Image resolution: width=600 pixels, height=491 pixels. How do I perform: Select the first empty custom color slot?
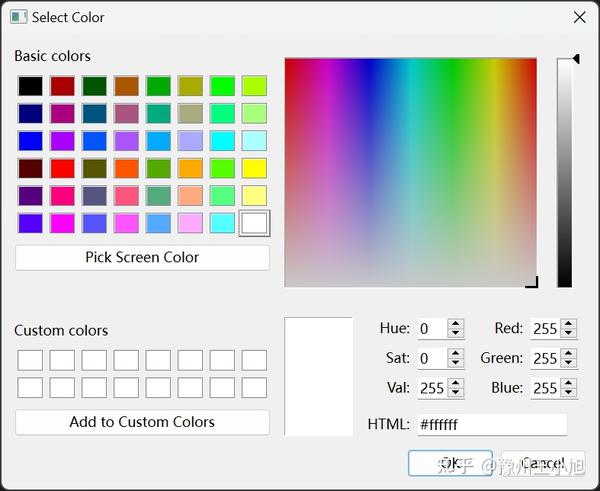point(30,360)
